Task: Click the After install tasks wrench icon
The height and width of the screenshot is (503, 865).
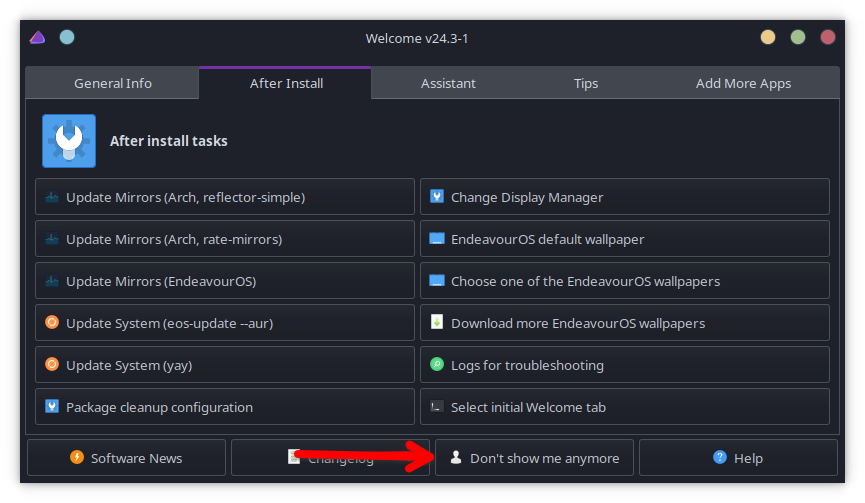Action: tap(69, 141)
